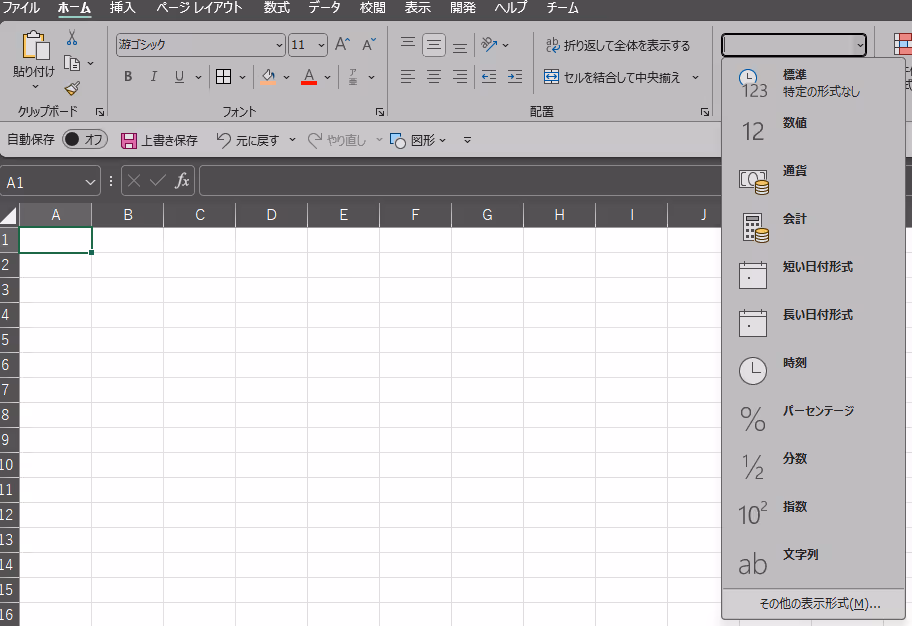
Task: Open font group dialog launcher
Action: [x=380, y=112]
